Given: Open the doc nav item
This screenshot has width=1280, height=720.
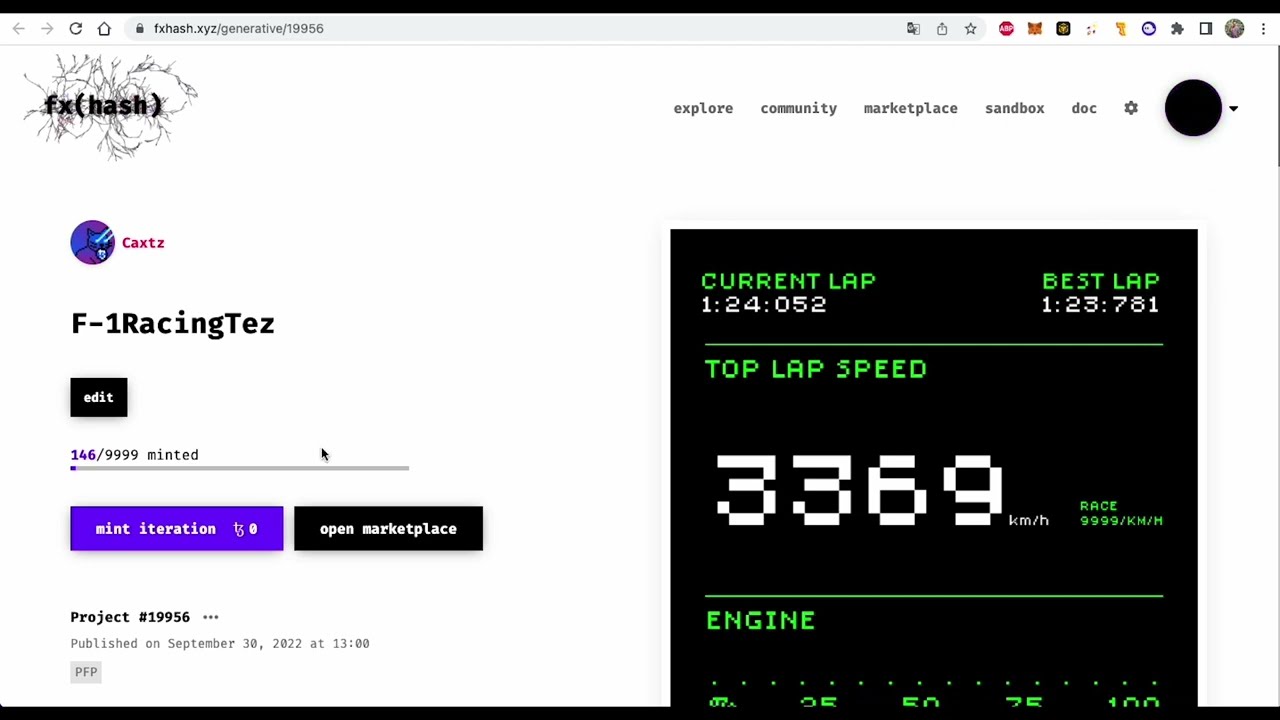Looking at the screenshot, I should pos(1084,108).
